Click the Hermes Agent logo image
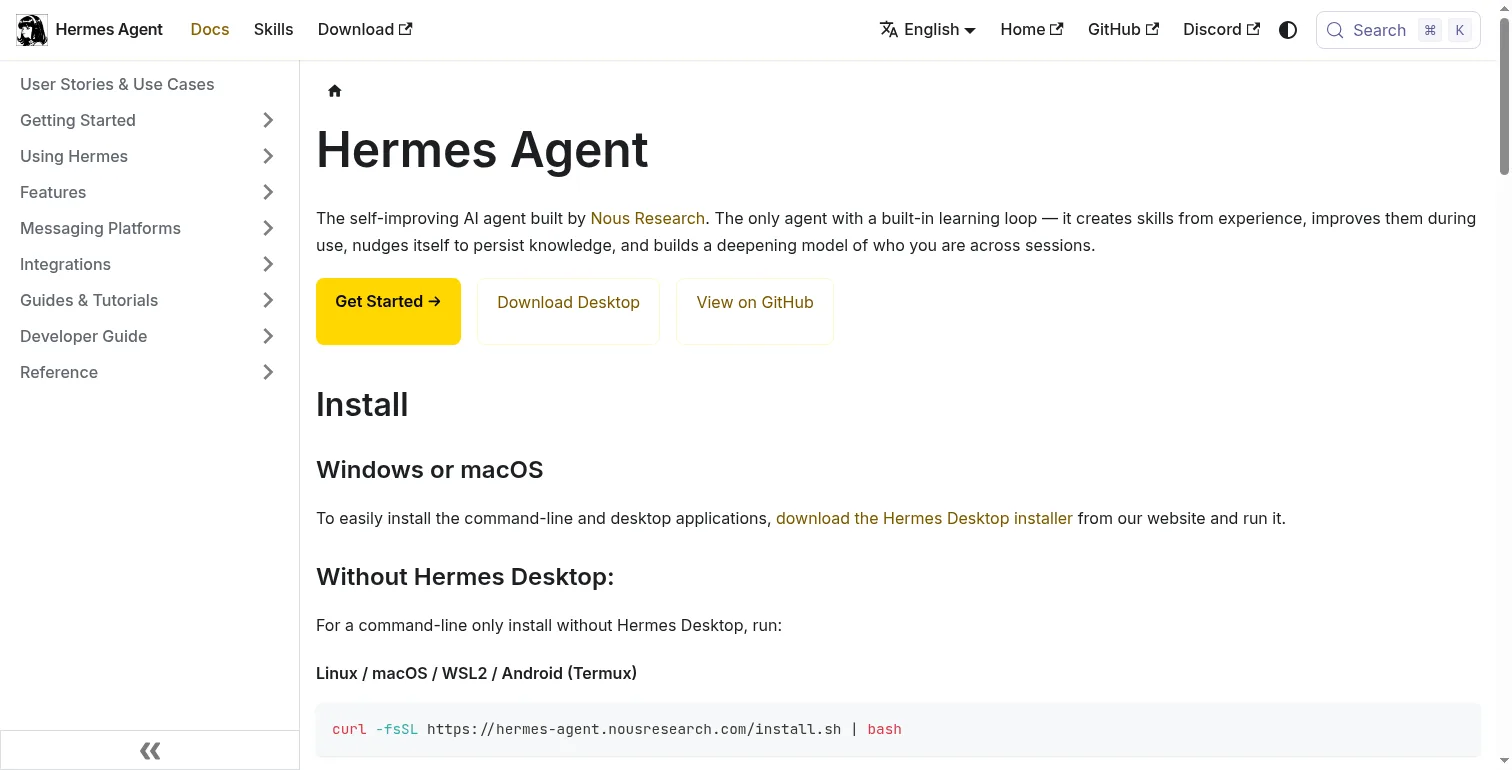Image resolution: width=1512 pixels, height=770 pixels. (32, 30)
